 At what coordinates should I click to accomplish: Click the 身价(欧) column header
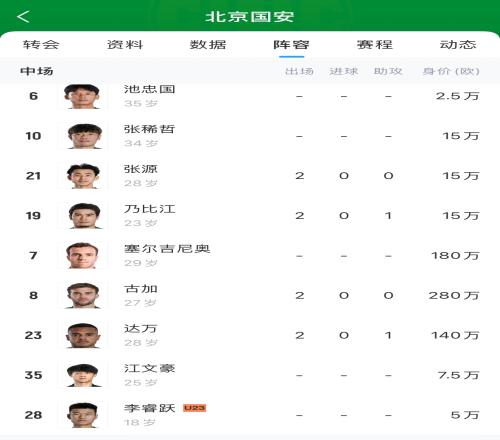point(451,71)
